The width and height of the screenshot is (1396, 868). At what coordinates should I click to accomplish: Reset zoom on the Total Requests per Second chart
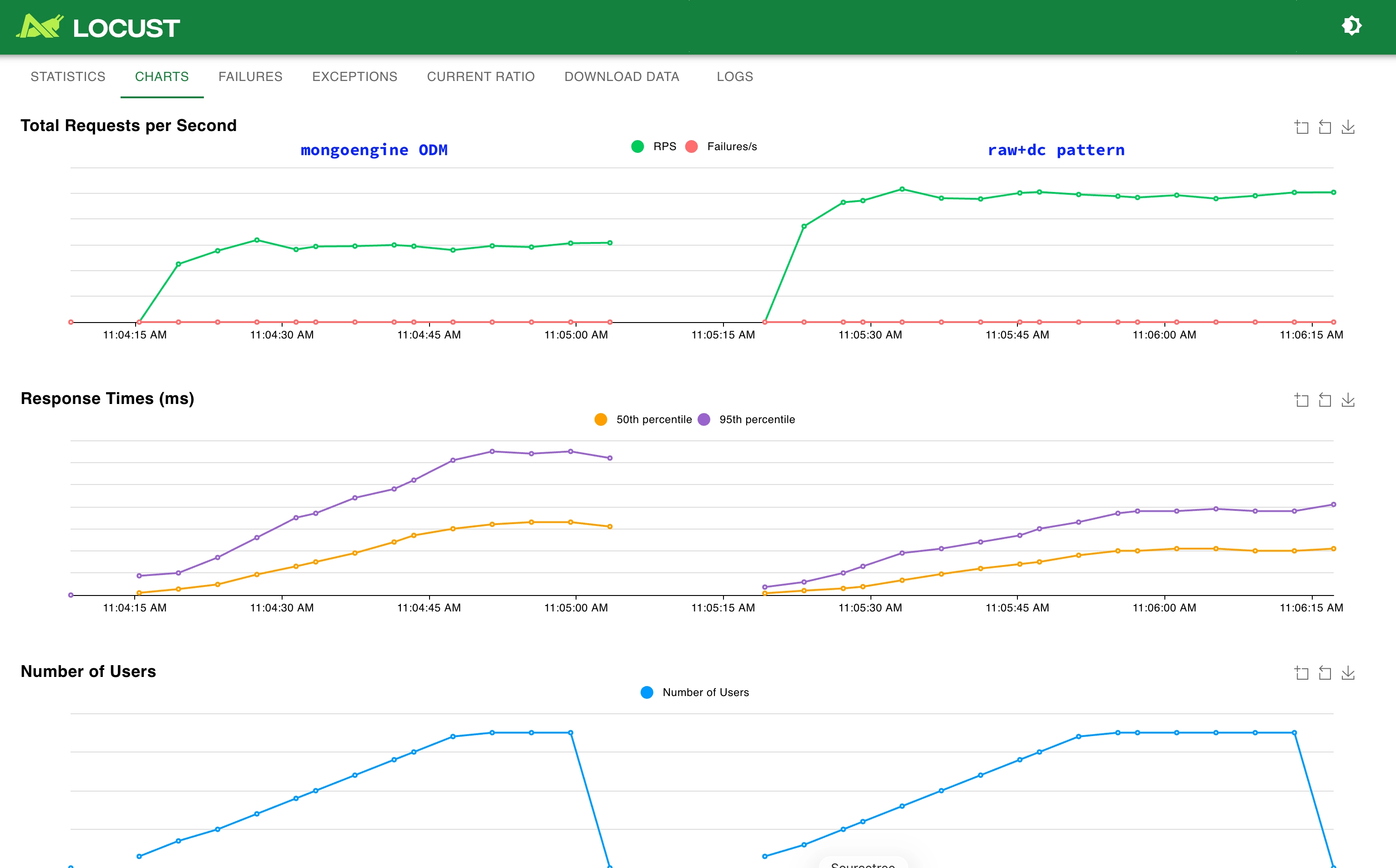tap(1325, 127)
